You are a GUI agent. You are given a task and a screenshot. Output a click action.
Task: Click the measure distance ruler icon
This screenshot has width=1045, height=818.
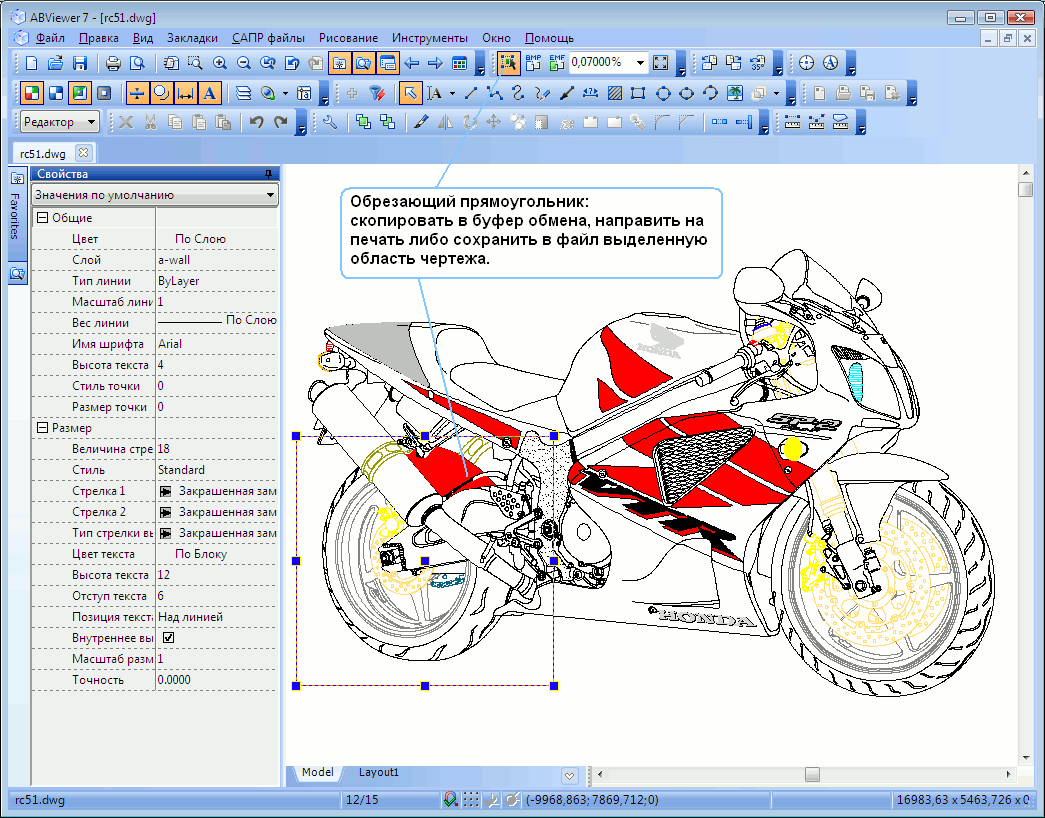tap(792, 122)
